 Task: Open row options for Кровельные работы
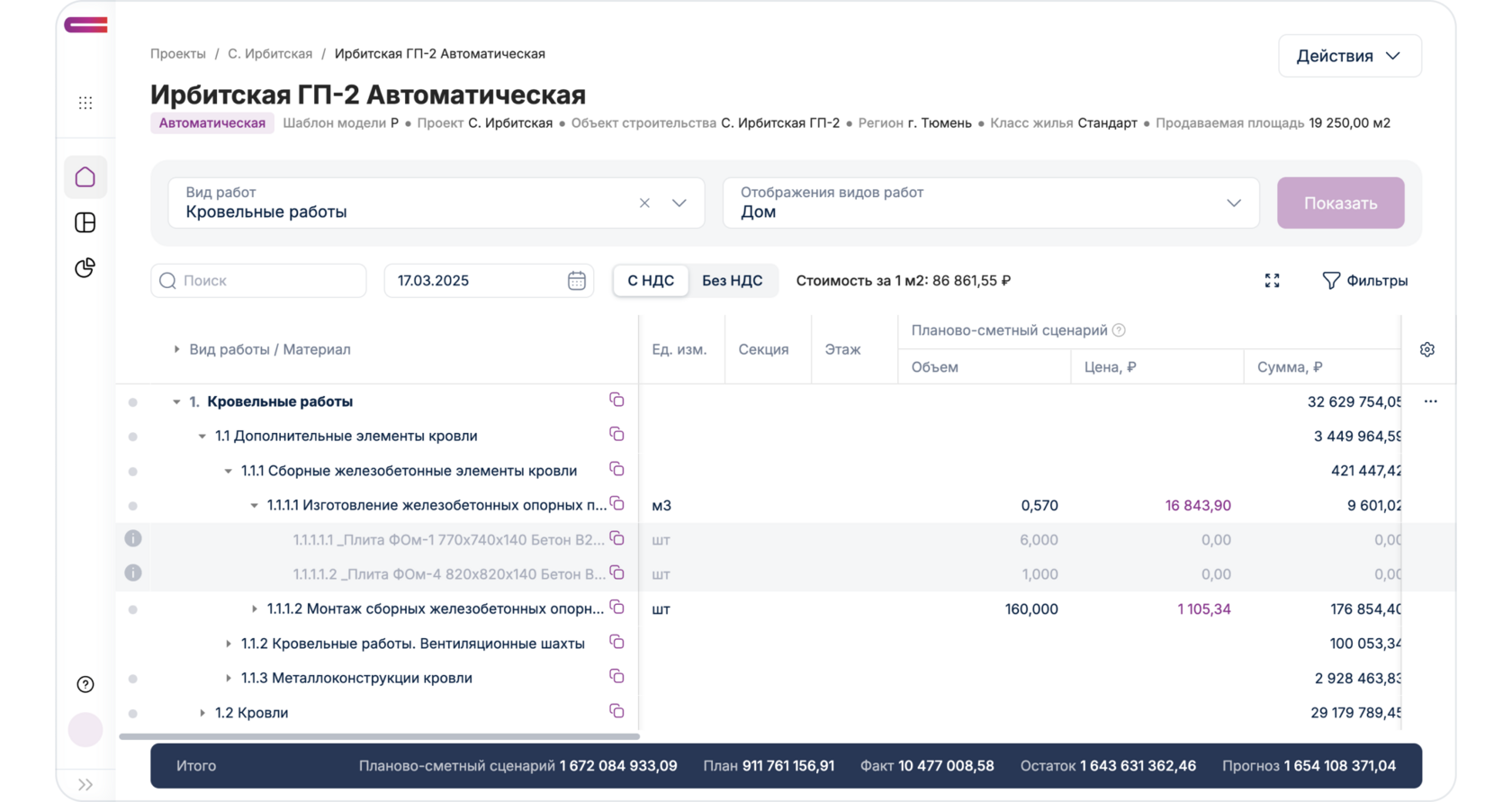pos(1431,401)
